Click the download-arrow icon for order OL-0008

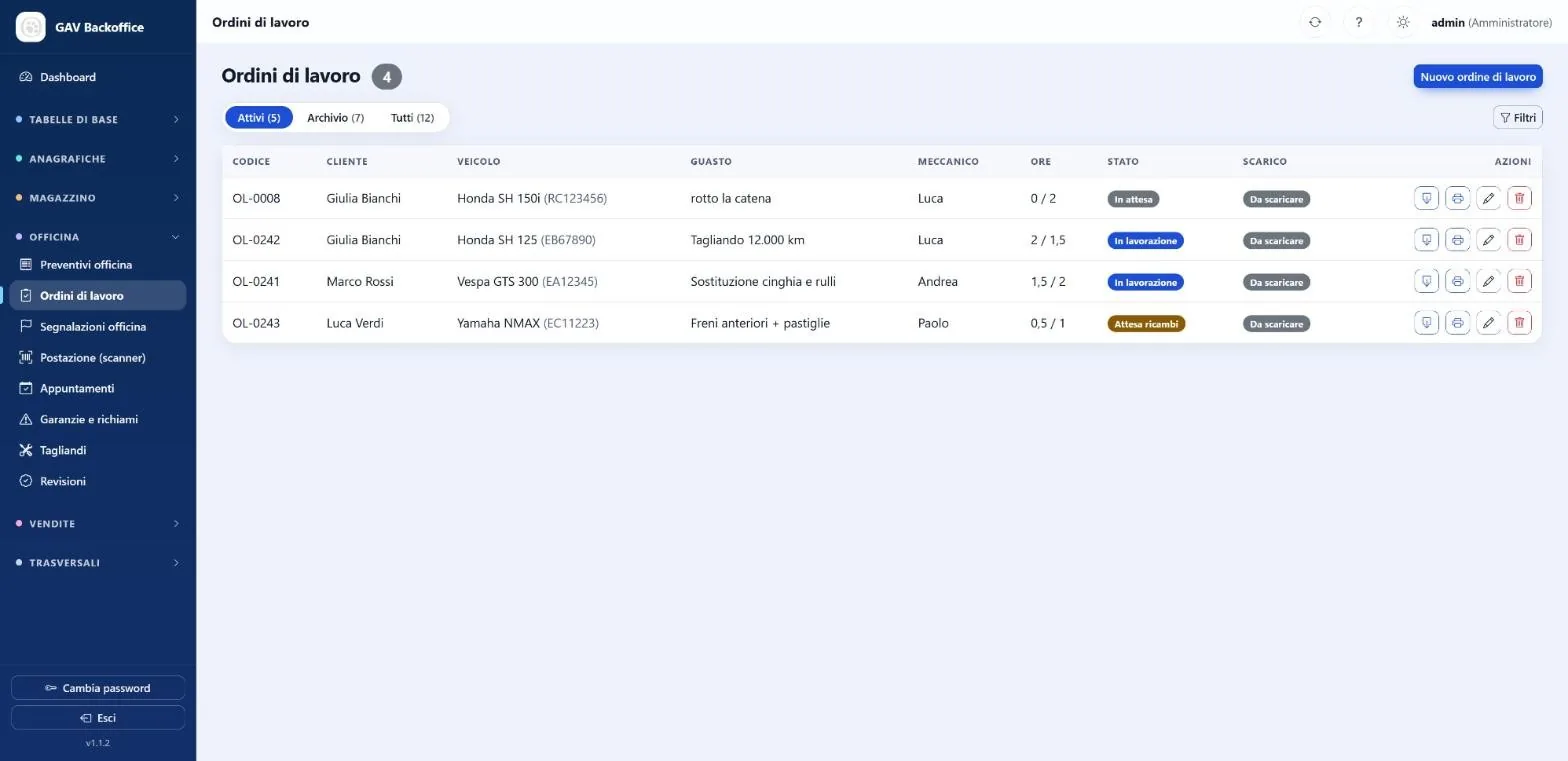point(1427,198)
